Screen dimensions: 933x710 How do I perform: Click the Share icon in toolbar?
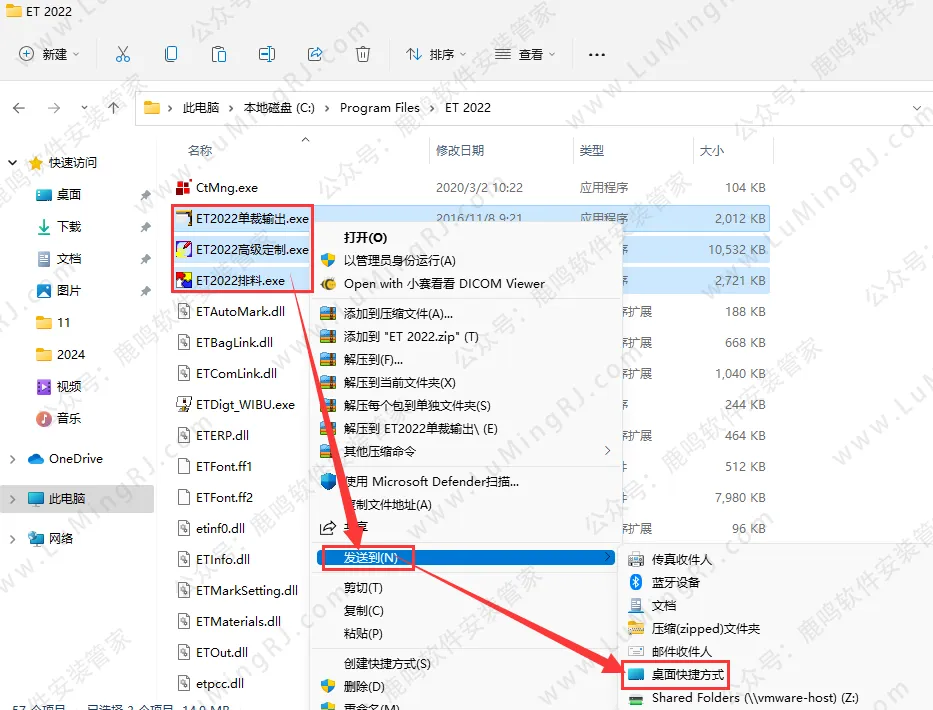pos(315,54)
